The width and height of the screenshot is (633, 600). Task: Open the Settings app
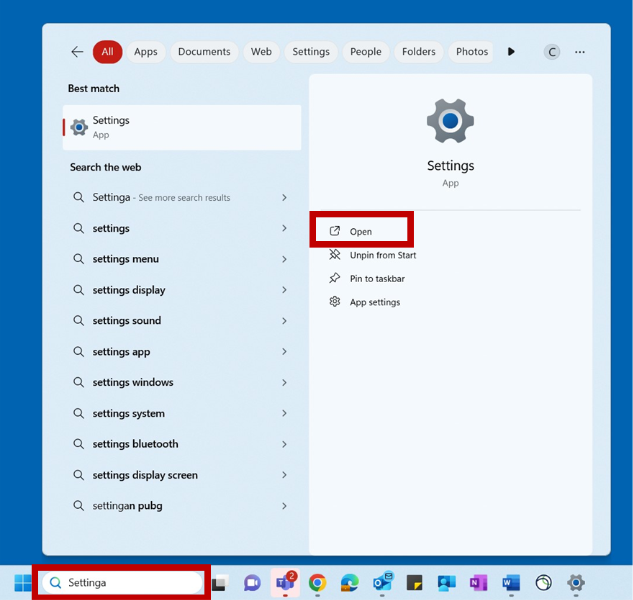coord(361,231)
